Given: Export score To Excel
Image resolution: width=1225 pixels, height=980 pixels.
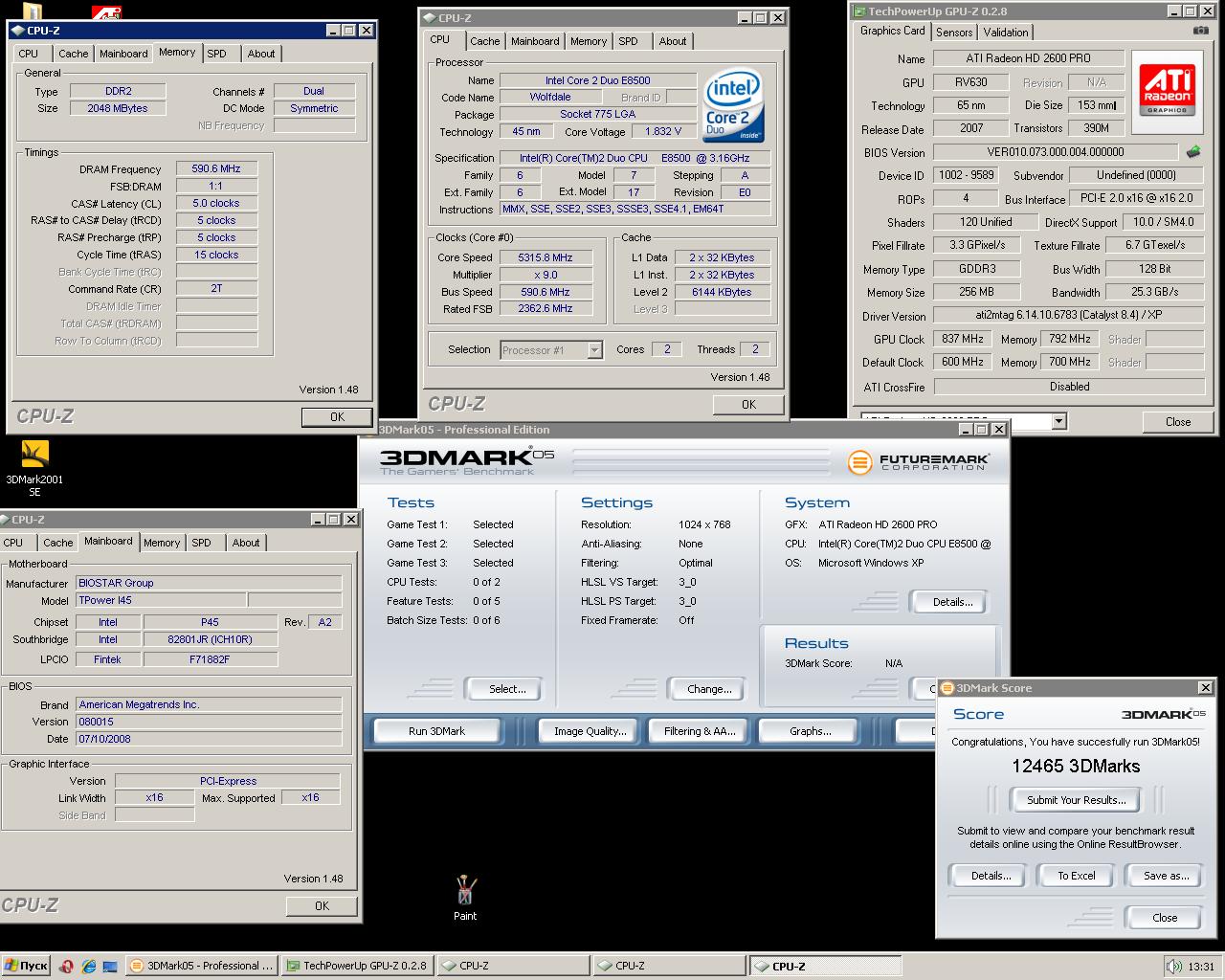Looking at the screenshot, I should pos(1077,876).
